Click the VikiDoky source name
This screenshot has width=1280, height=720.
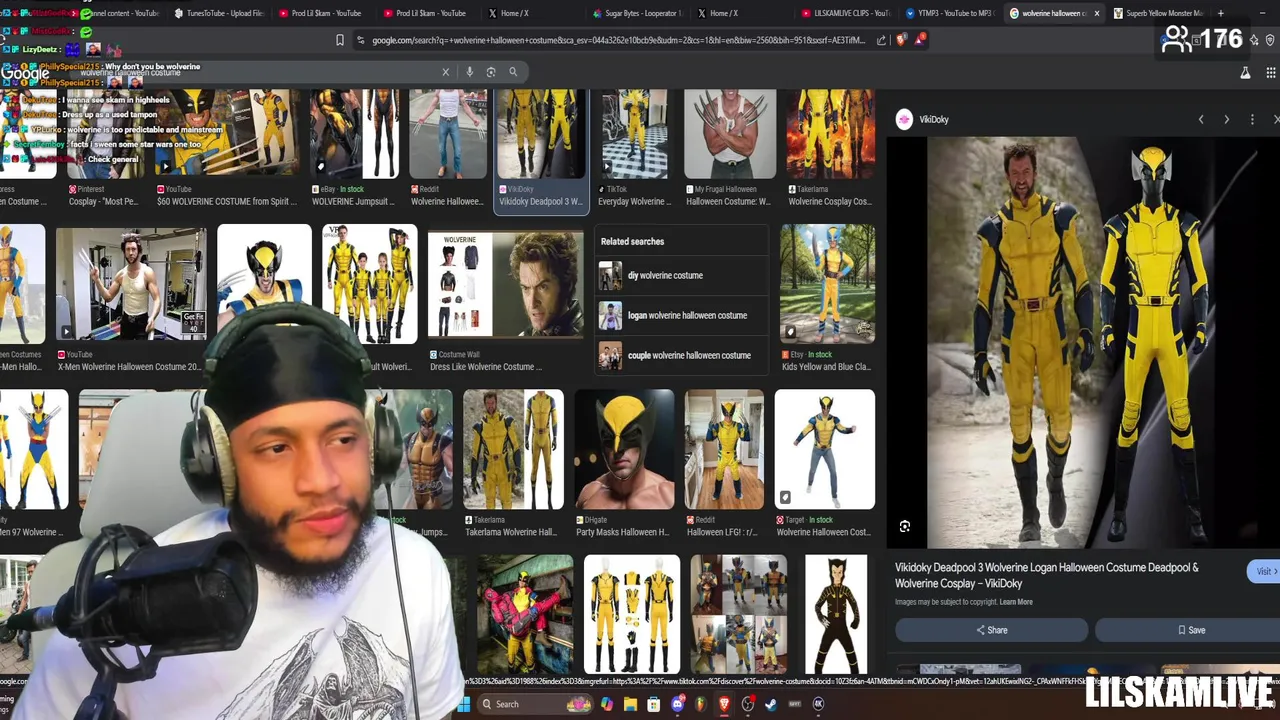tap(934, 119)
